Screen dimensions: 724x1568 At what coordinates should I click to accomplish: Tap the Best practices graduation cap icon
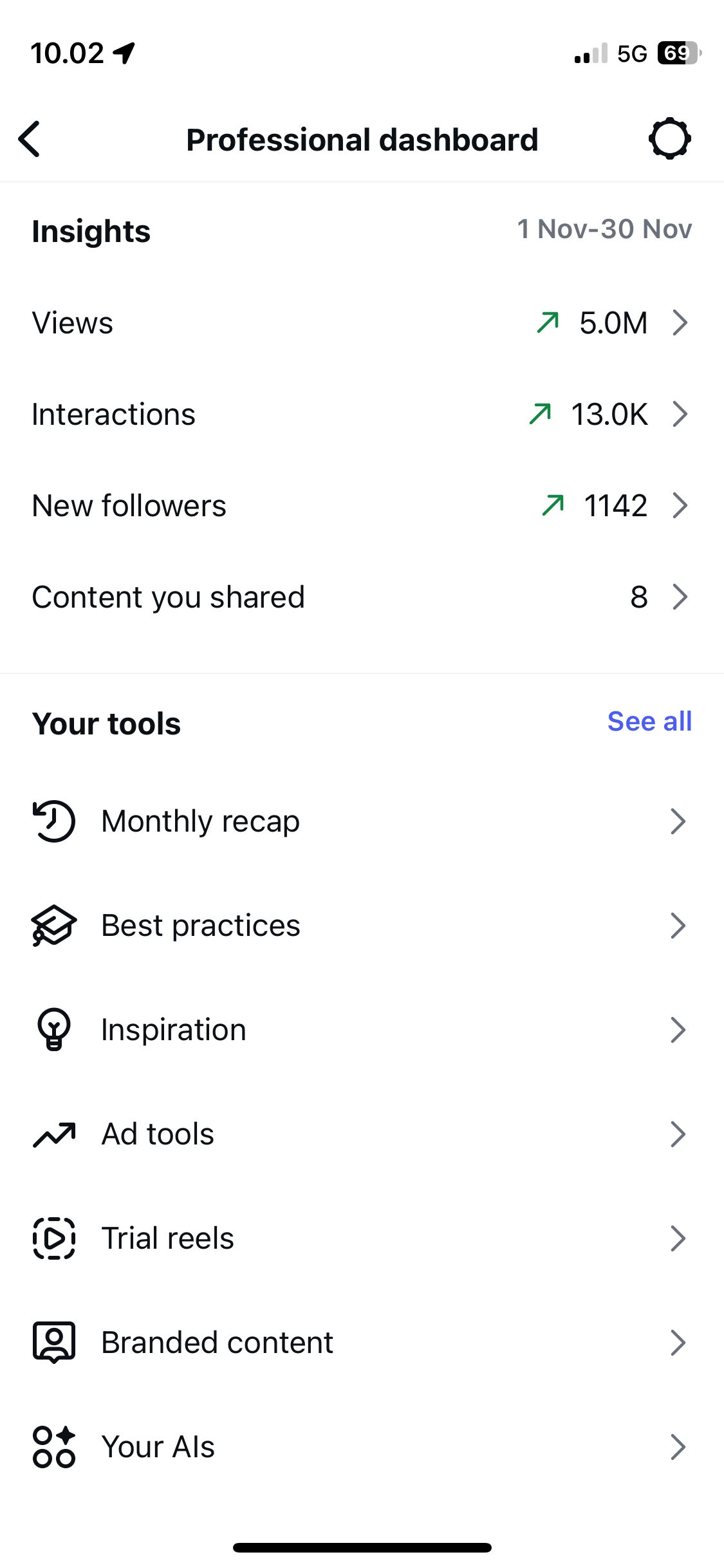point(54,926)
